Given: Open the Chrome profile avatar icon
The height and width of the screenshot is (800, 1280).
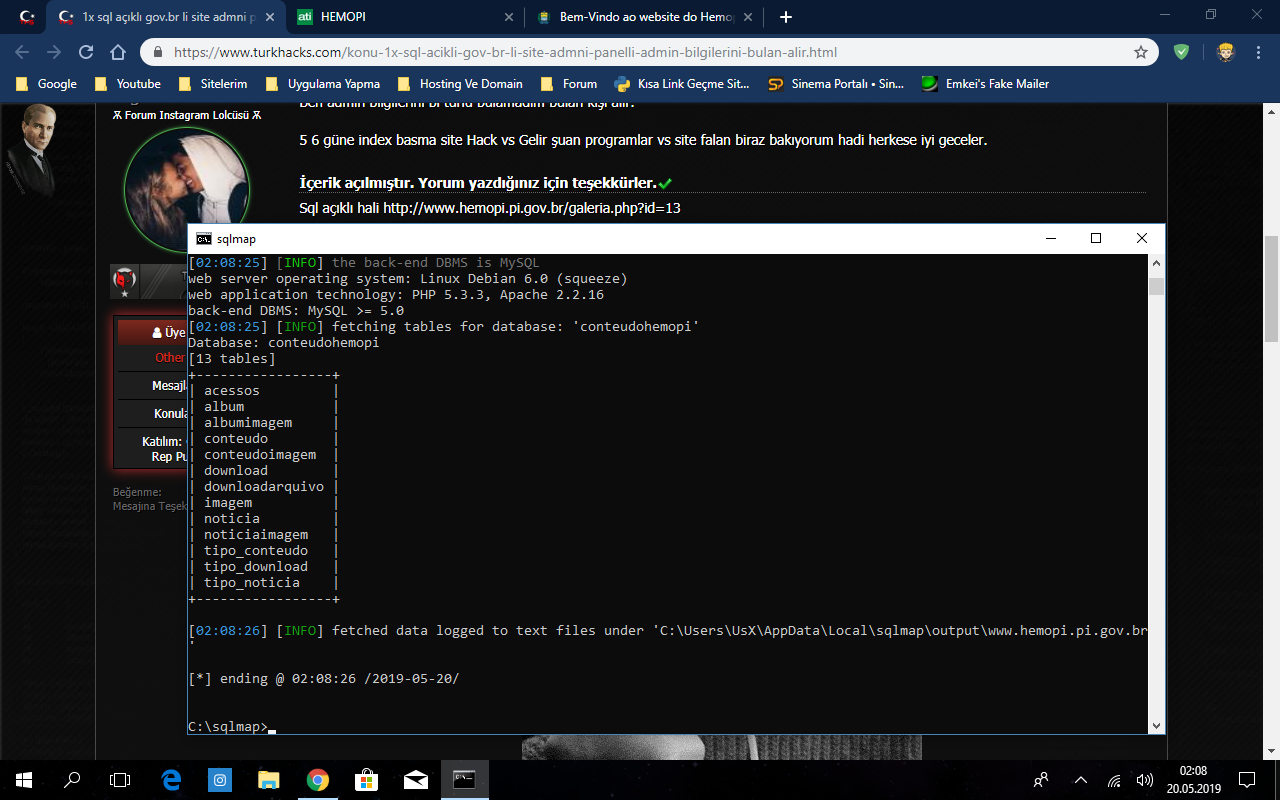Looking at the screenshot, I should point(1225,52).
